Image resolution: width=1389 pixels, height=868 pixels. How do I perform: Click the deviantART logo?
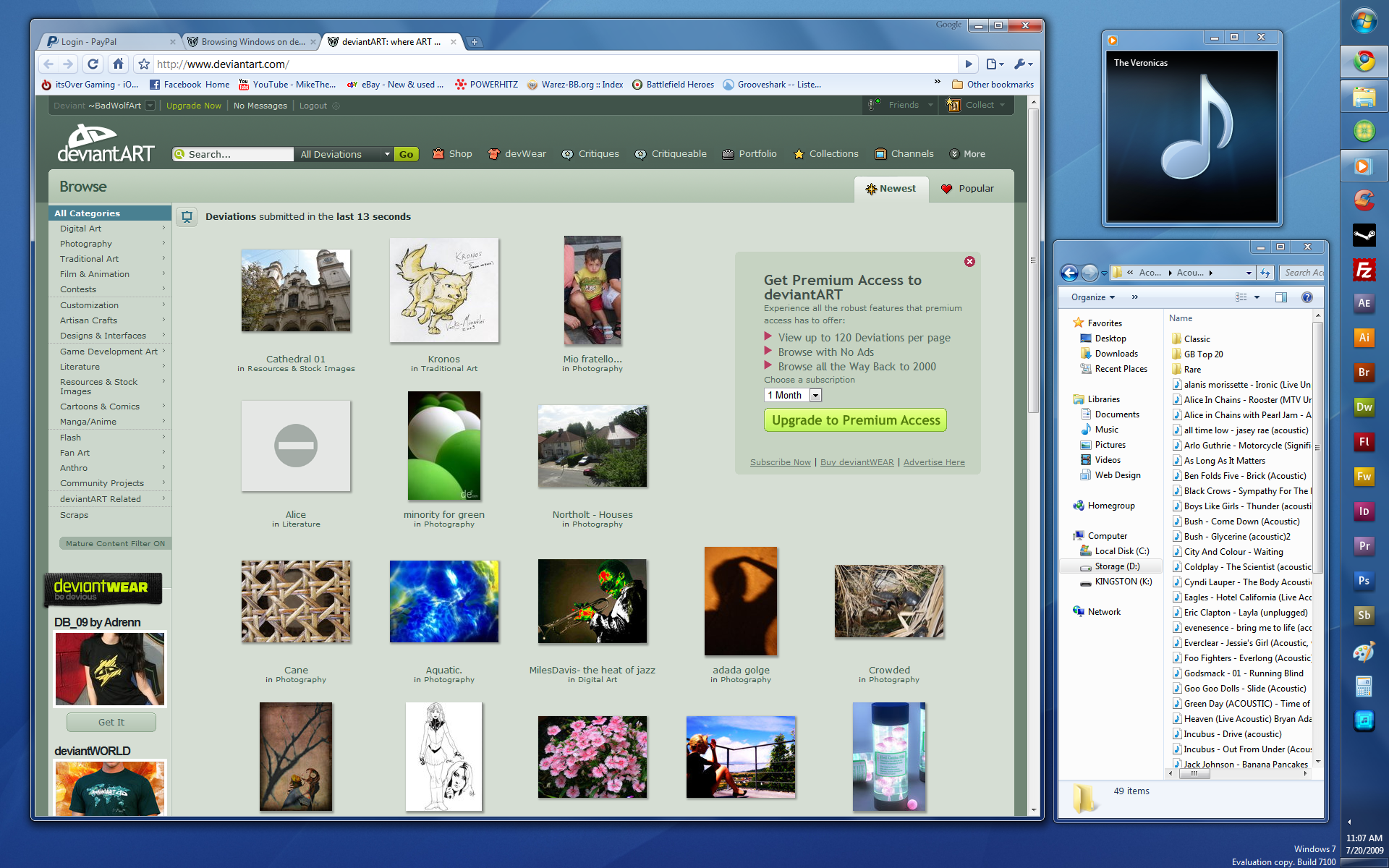click(x=106, y=143)
